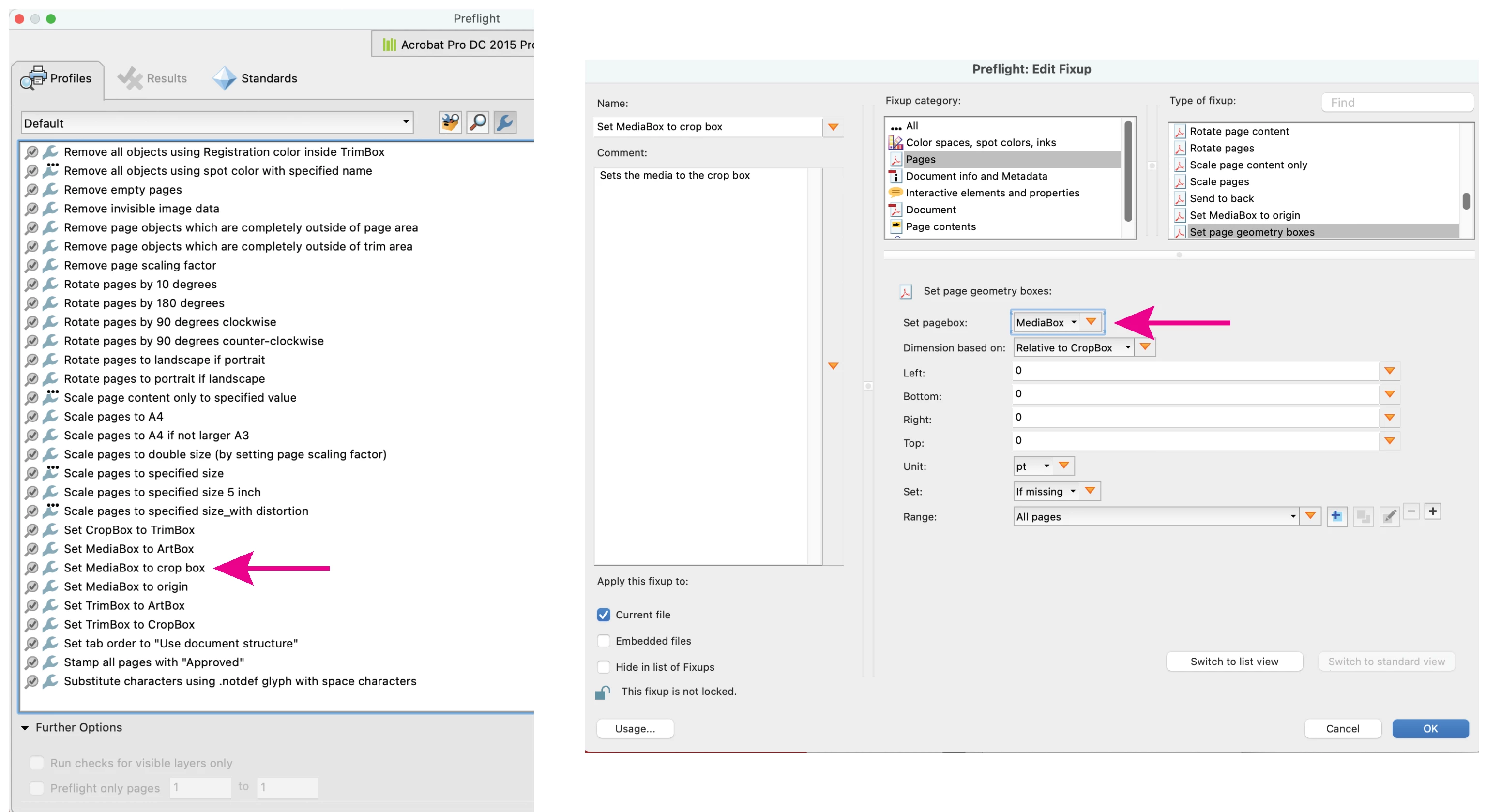Switch to the Profiles tab
1486x812 pixels.
click(57, 78)
